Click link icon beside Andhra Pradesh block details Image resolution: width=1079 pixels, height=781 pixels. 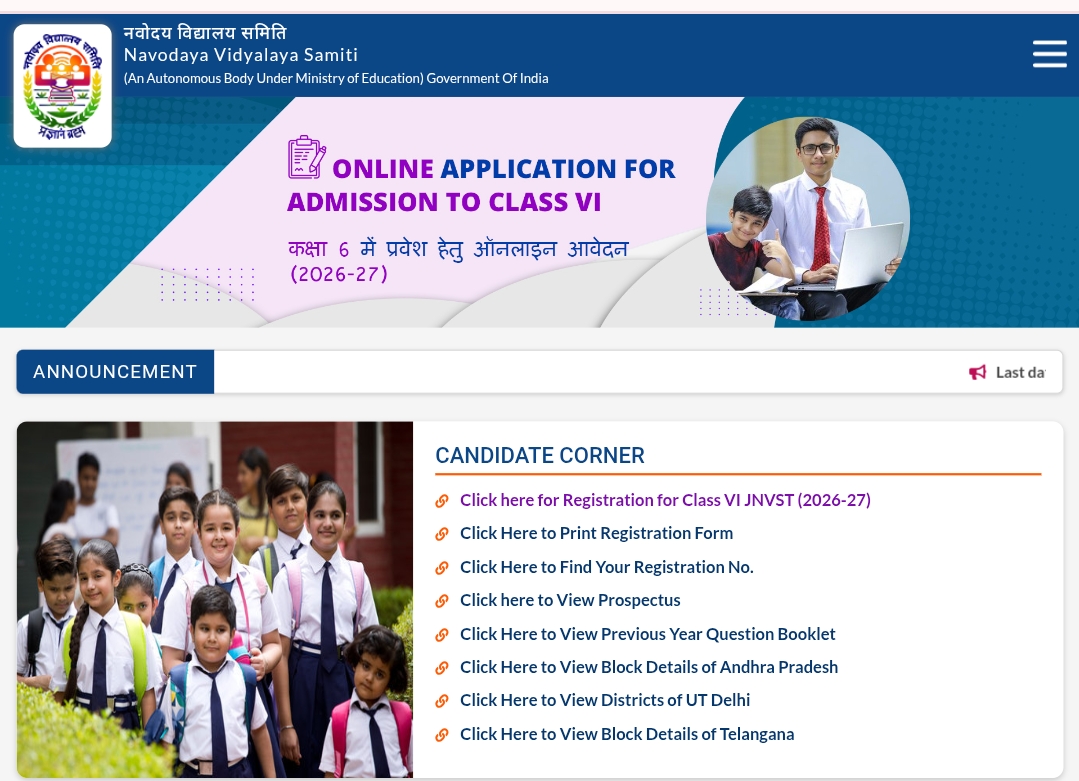442,667
